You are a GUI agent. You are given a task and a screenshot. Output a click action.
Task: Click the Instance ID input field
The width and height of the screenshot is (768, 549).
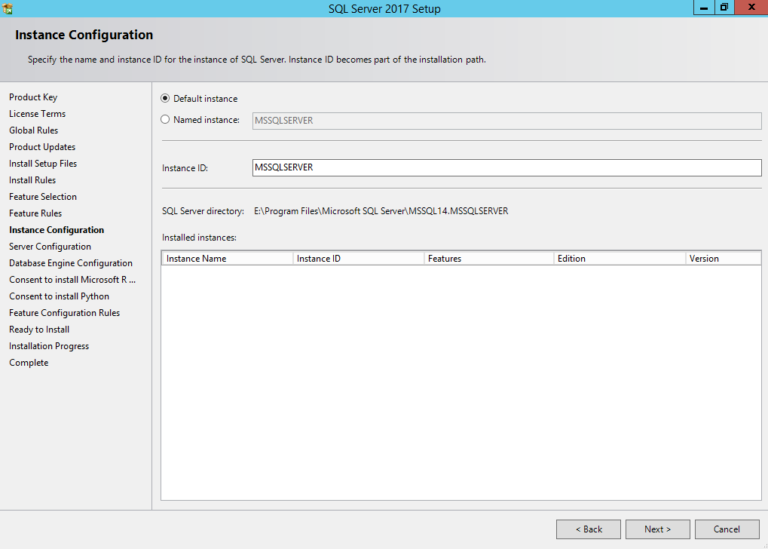tap(506, 167)
